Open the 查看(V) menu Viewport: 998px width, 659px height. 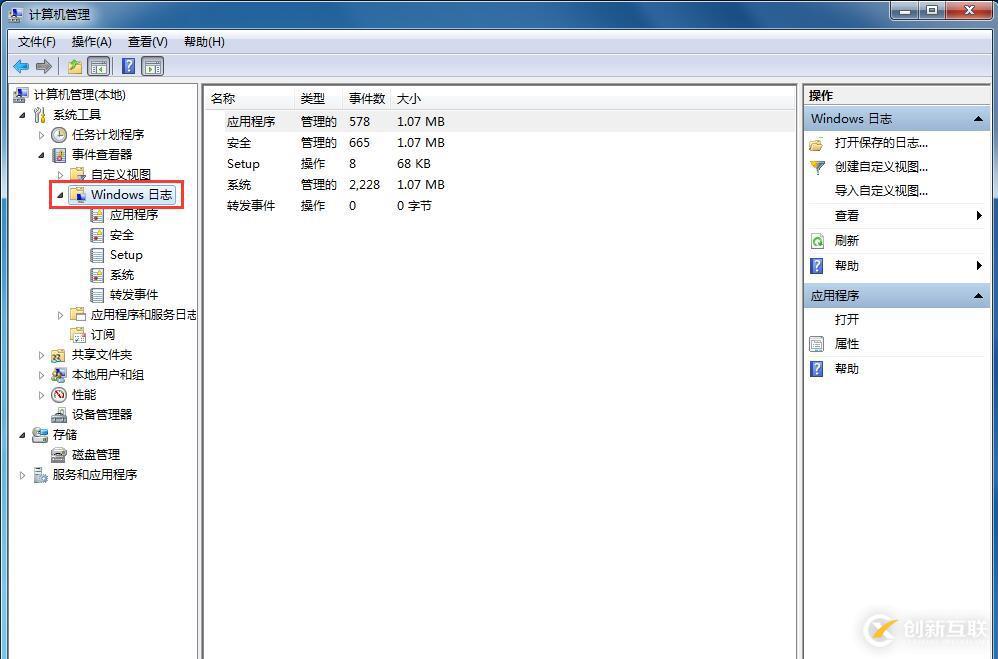point(148,42)
